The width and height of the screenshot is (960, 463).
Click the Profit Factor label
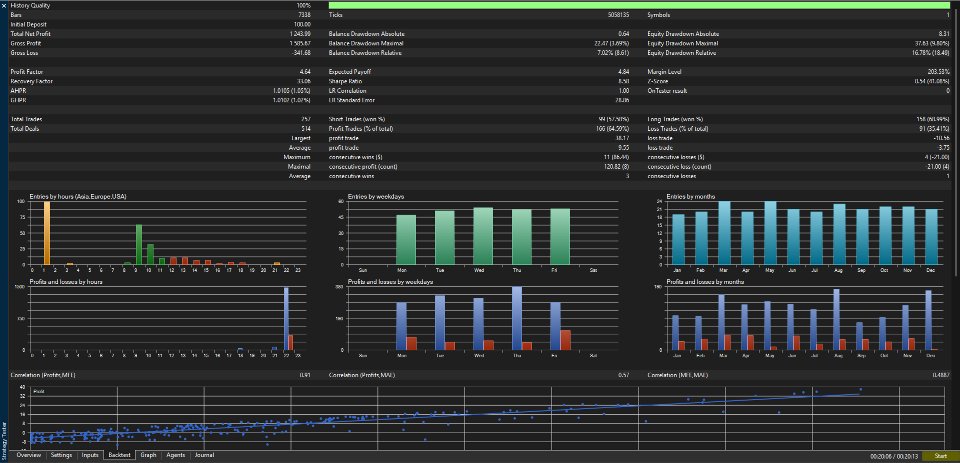(x=26, y=72)
